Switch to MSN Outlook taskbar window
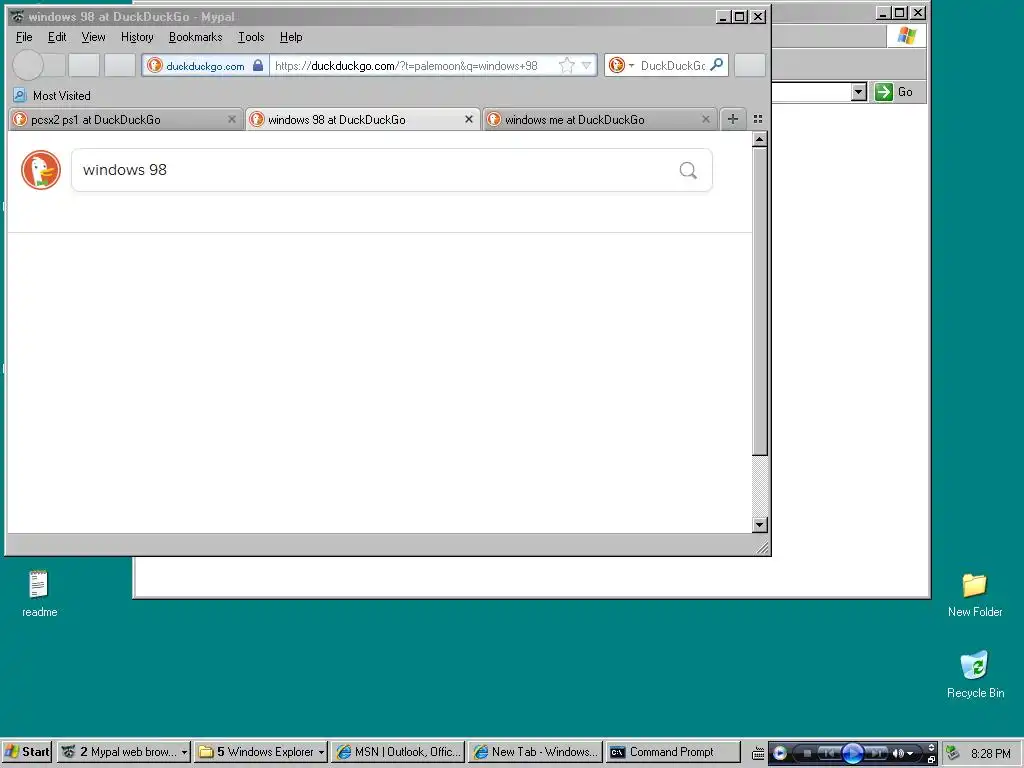The image size is (1024, 768). tap(398, 752)
